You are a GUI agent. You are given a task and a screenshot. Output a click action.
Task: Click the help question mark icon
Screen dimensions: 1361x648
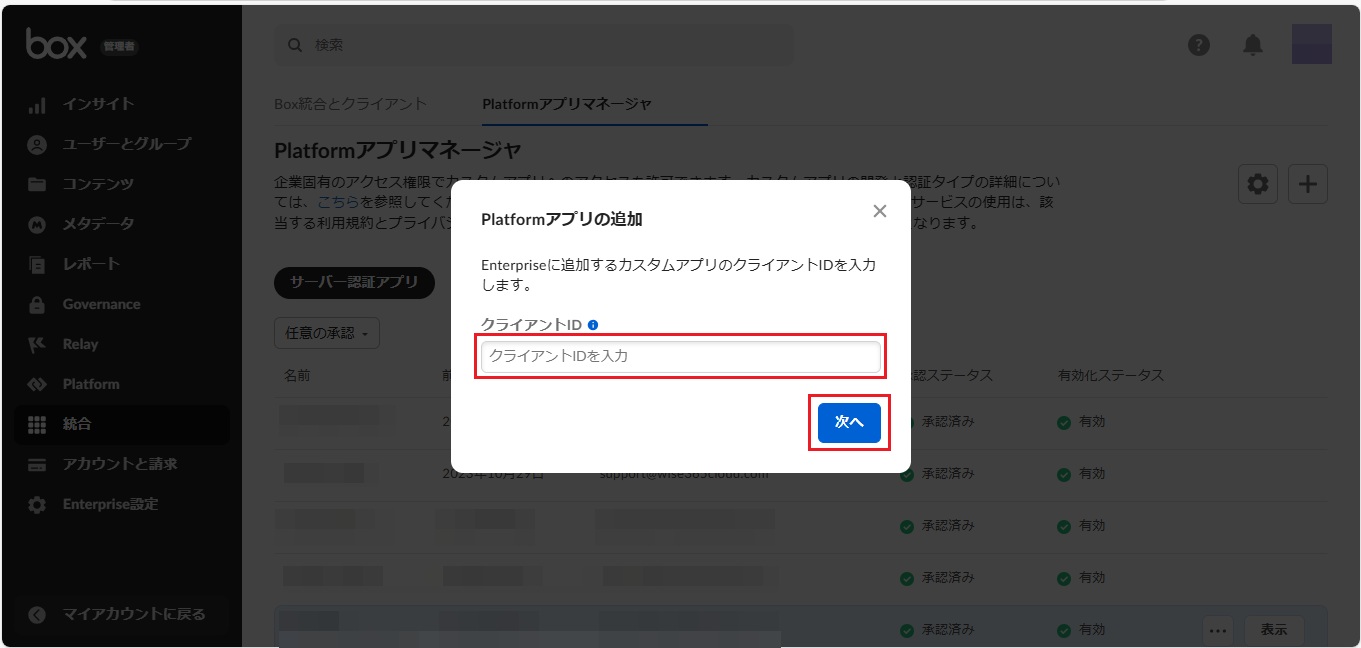tap(1199, 45)
